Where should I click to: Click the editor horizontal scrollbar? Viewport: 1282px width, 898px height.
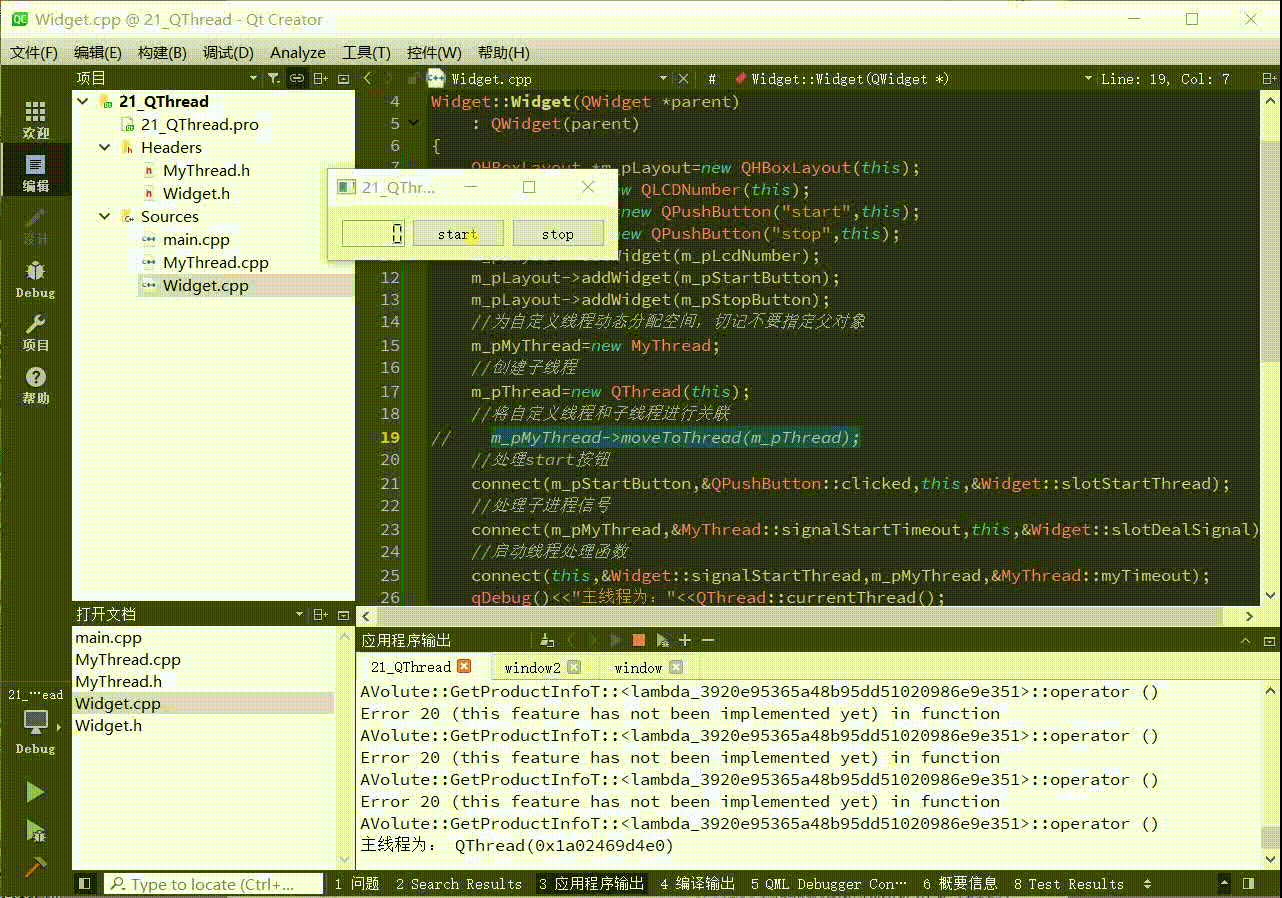pyautogui.click(x=807, y=617)
